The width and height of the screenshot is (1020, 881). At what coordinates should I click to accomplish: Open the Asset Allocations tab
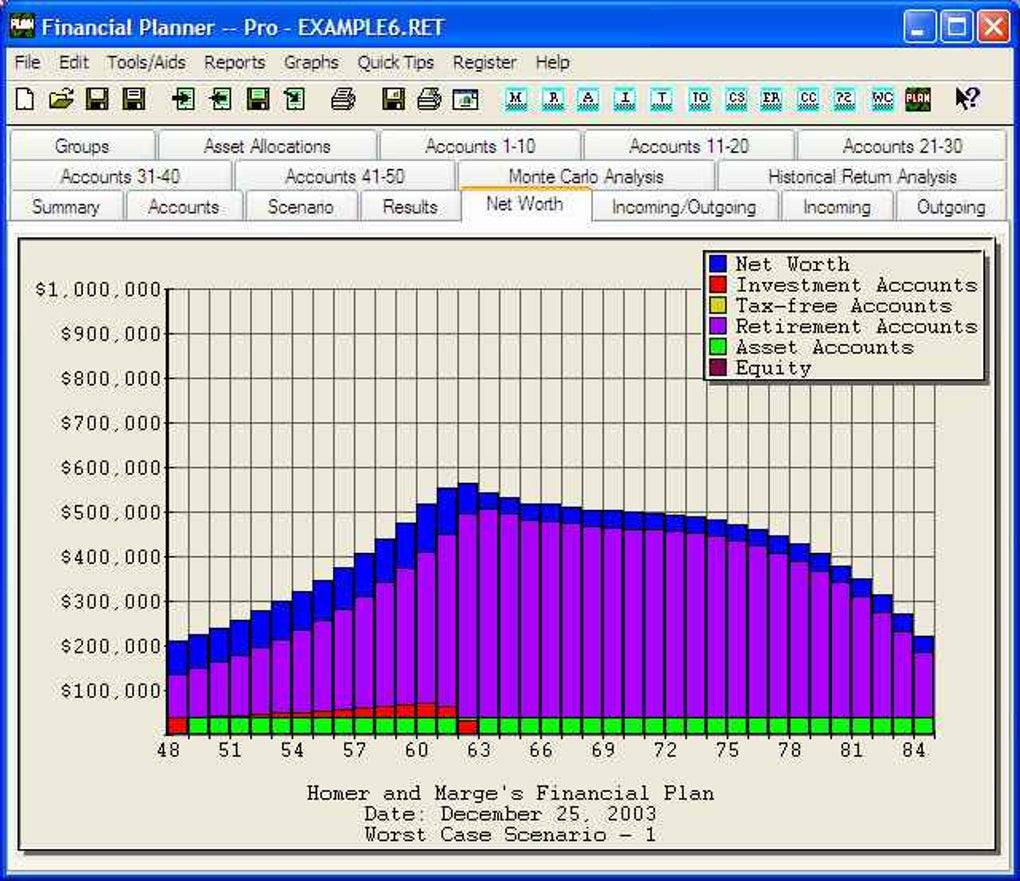click(x=267, y=146)
